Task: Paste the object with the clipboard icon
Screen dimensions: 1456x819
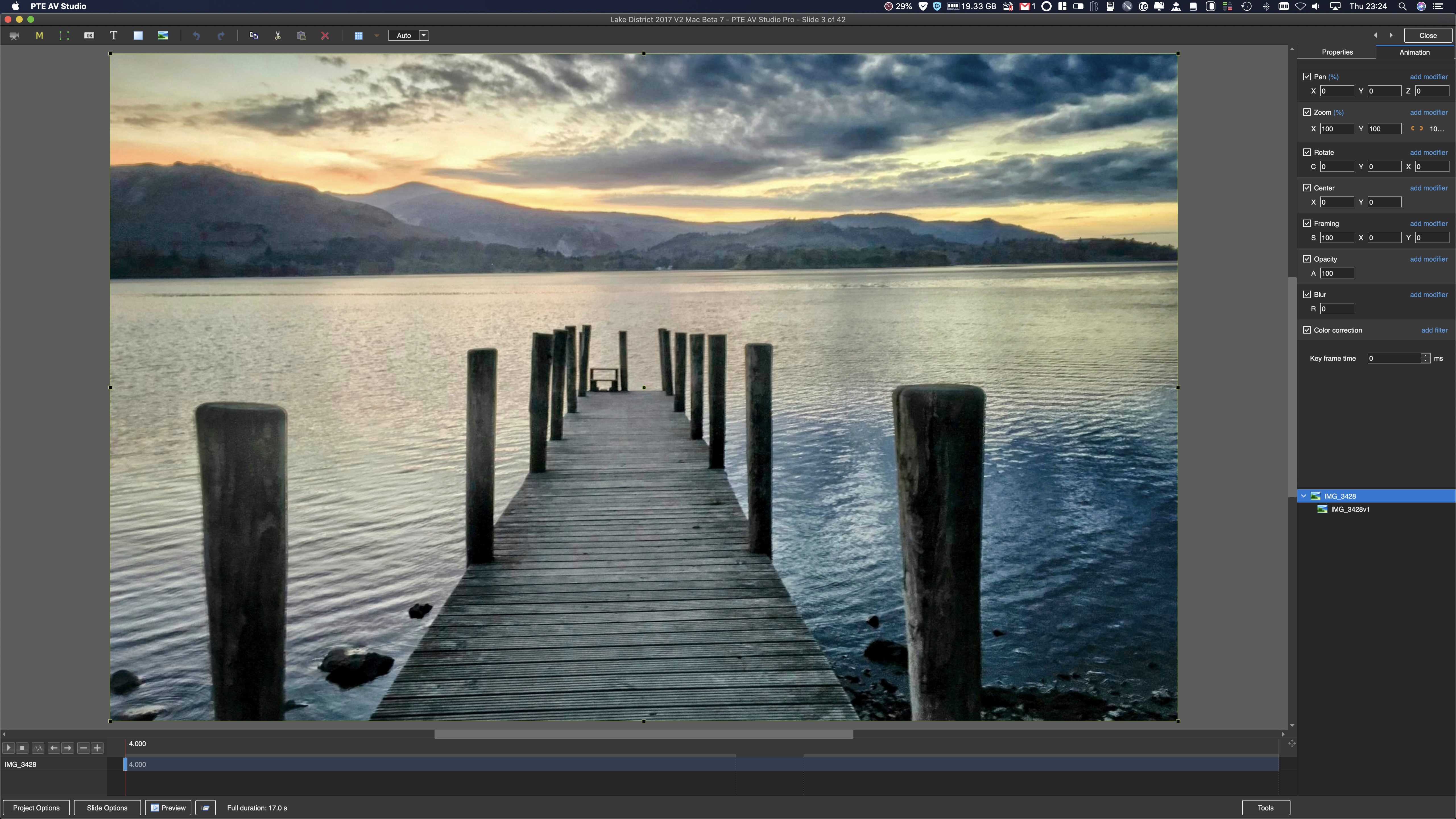Action: click(301, 36)
